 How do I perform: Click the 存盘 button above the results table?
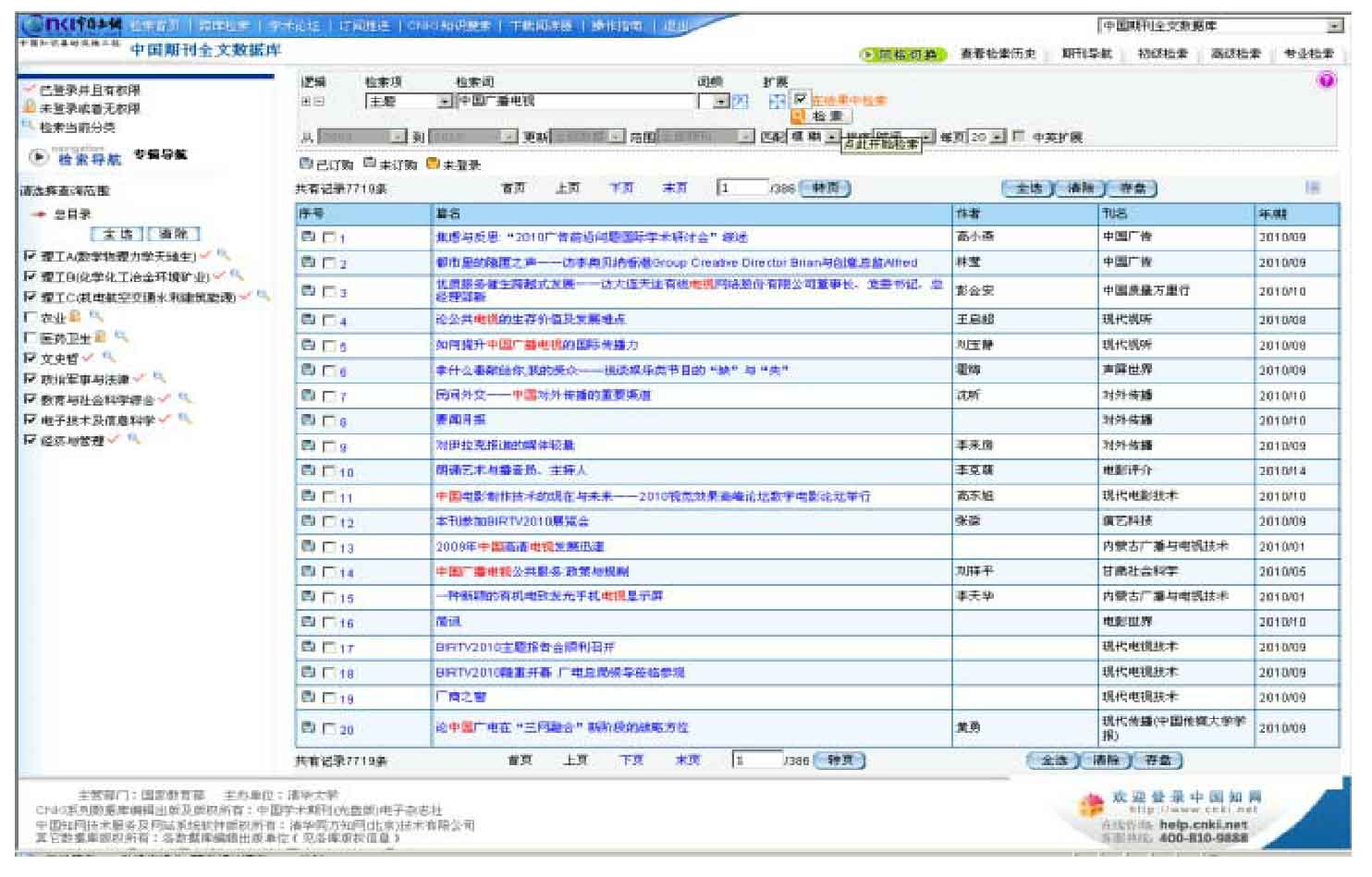pyautogui.click(x=1133, y=189)
